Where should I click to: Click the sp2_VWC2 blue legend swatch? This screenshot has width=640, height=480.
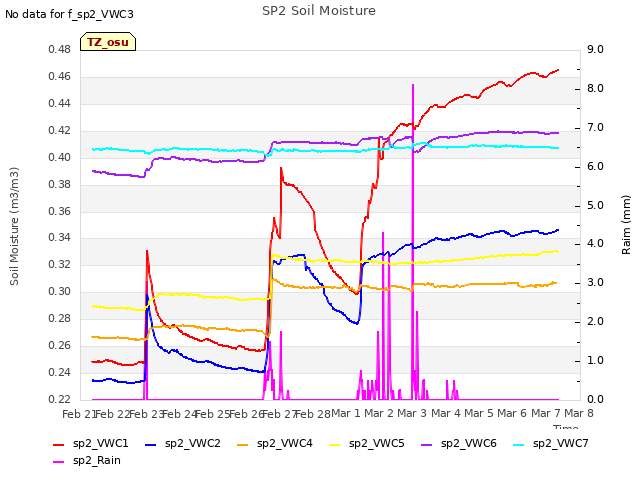[x=151, y=445]
